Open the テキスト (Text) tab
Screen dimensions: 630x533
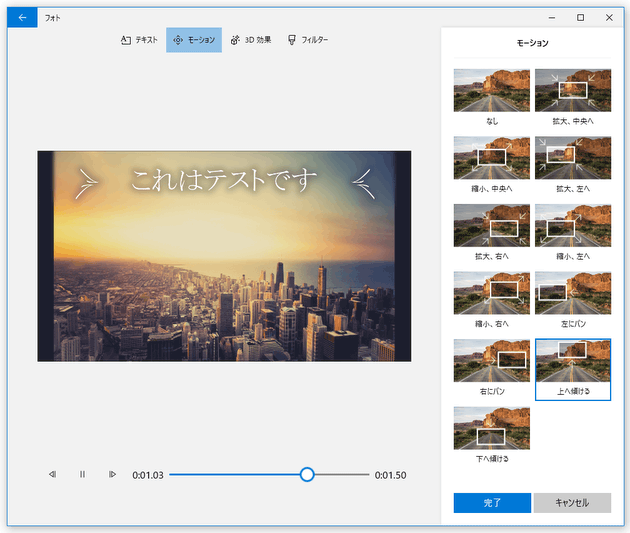coord(139,40)
